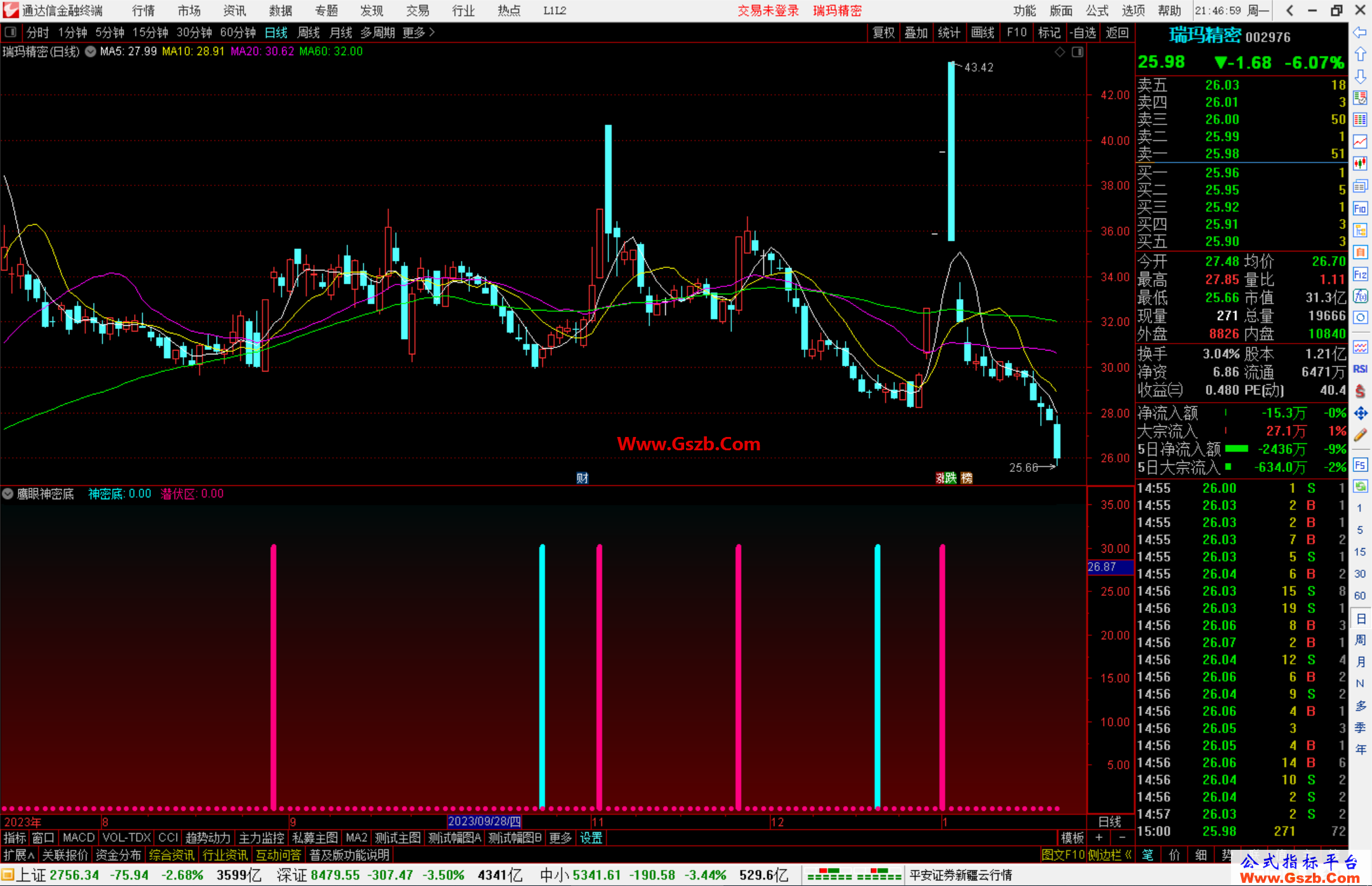The width and height of the screenshot is (1372, 886).
Task: Click the tree structure icon in sidebar
Action: point(1360,230)
